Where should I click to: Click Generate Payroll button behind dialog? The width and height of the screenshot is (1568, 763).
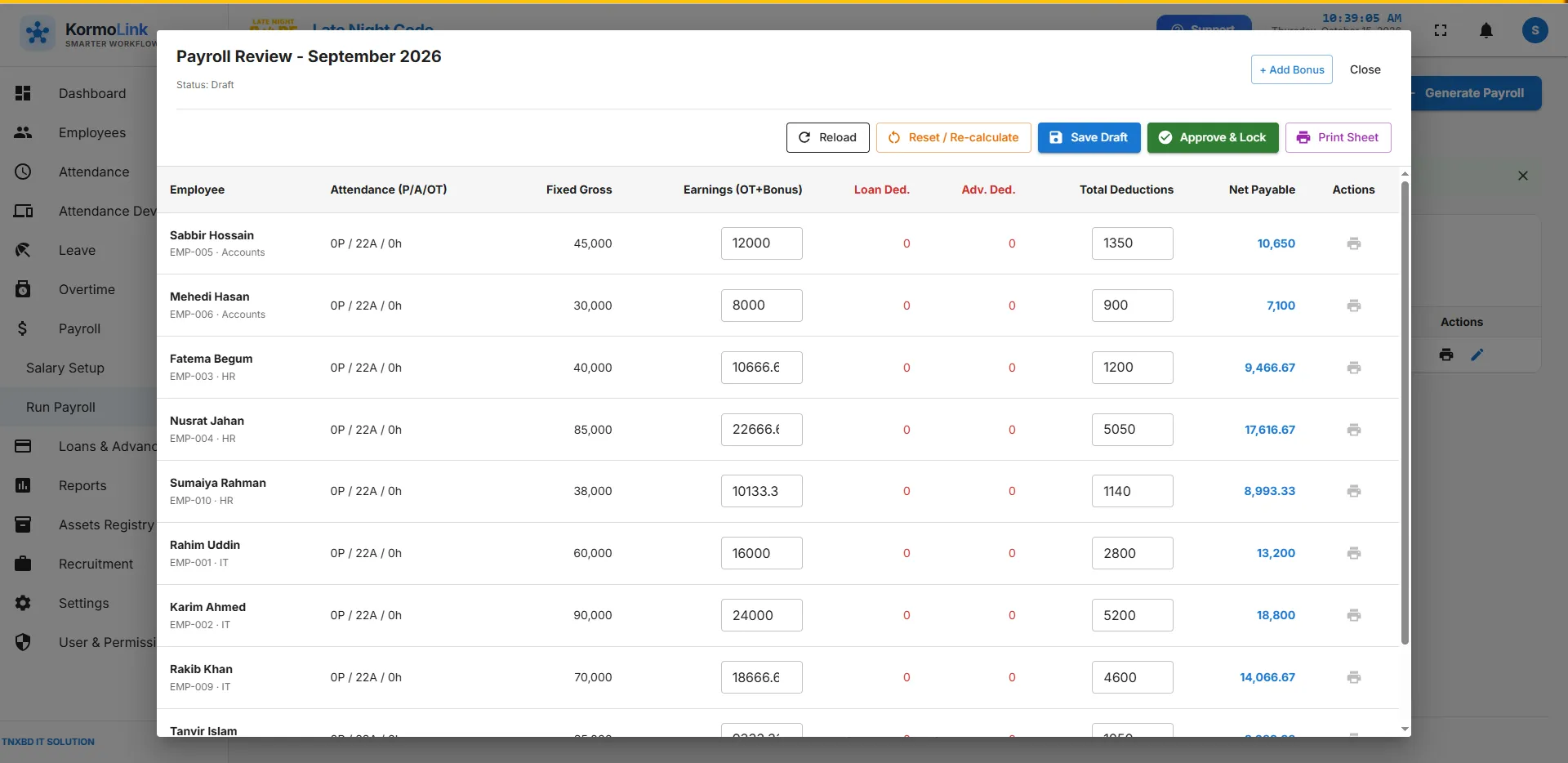pos(1475,93)
